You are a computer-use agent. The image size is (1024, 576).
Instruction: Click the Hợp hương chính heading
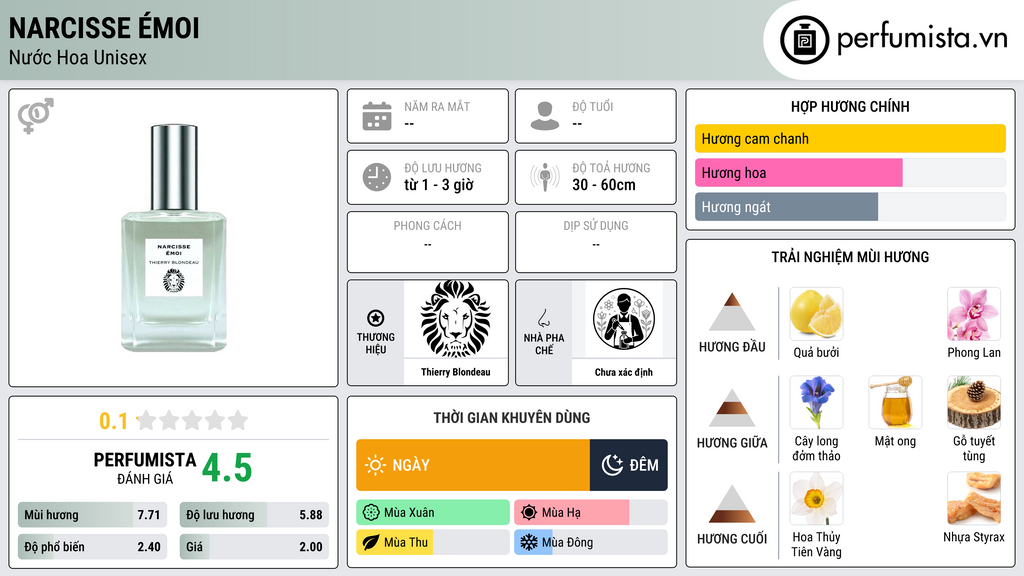(x=850, y=106)
